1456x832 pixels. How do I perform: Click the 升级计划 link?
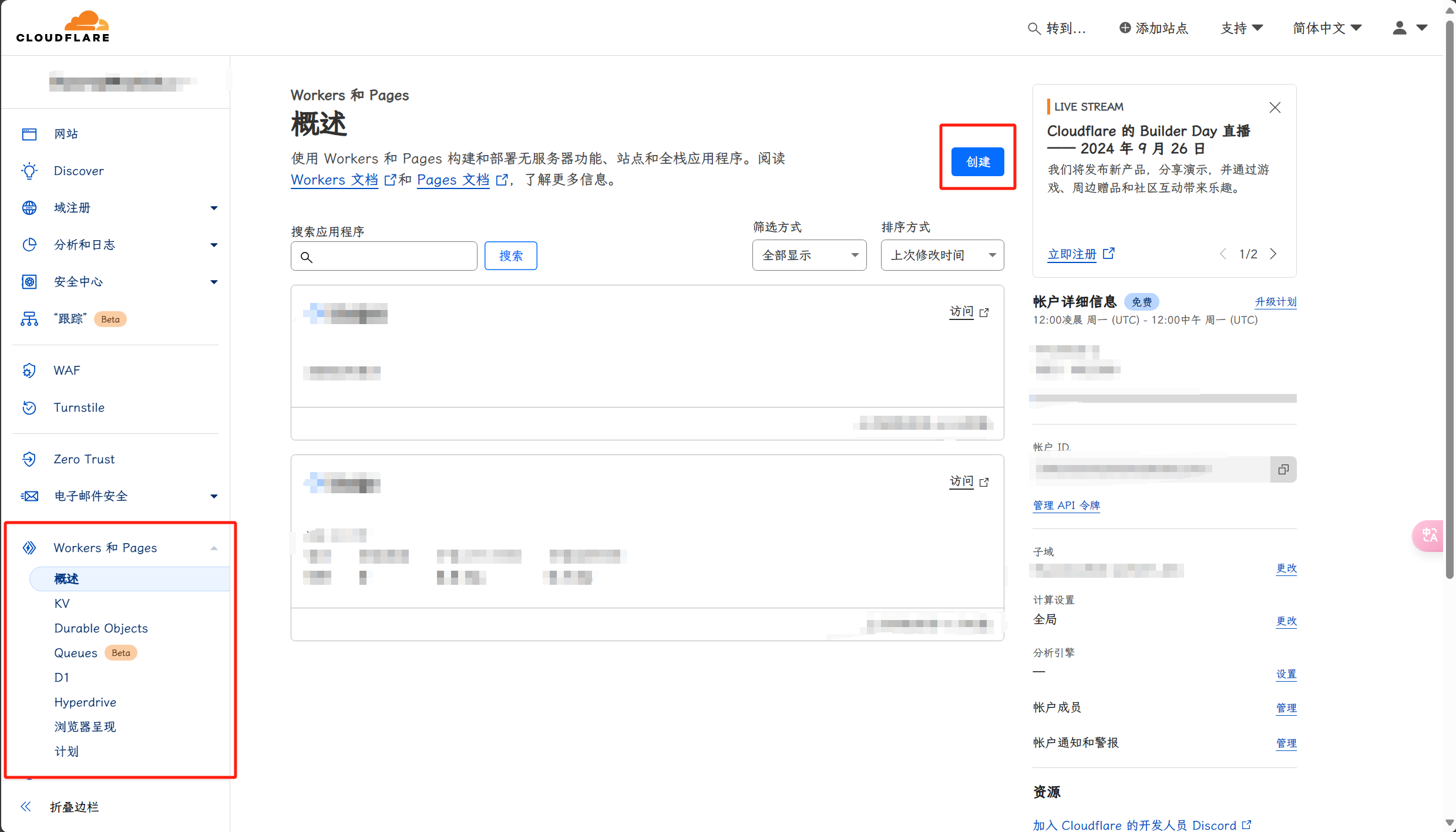1276,302
